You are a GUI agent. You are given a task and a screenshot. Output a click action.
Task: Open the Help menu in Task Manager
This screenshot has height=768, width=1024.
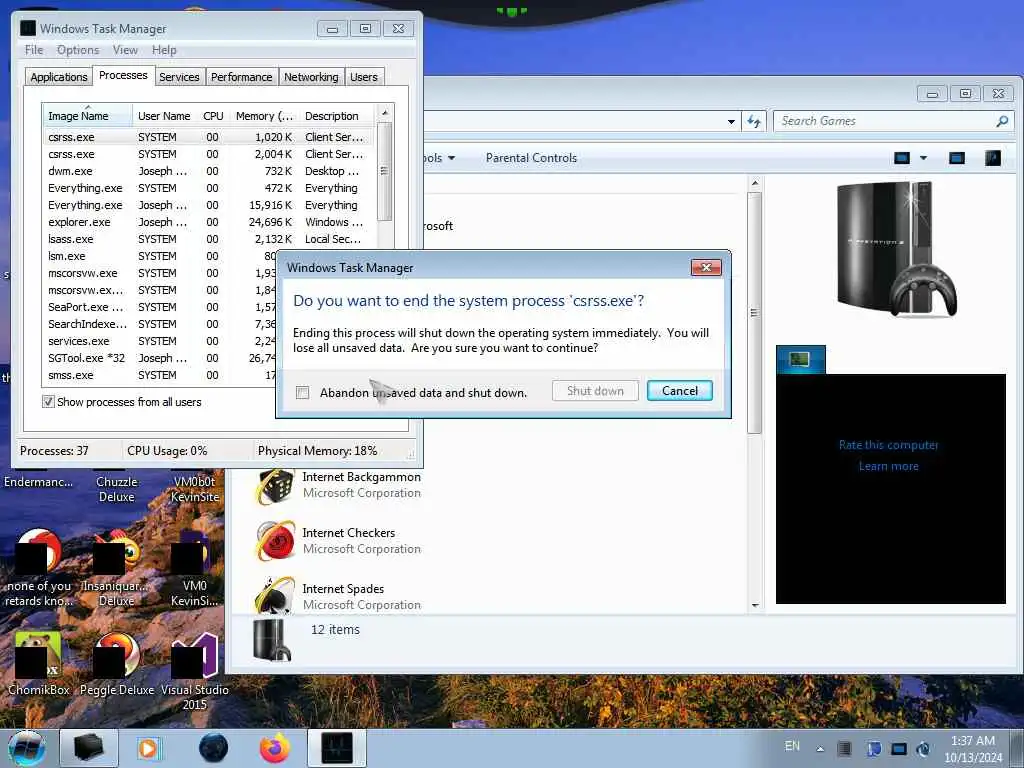point(164,50)
